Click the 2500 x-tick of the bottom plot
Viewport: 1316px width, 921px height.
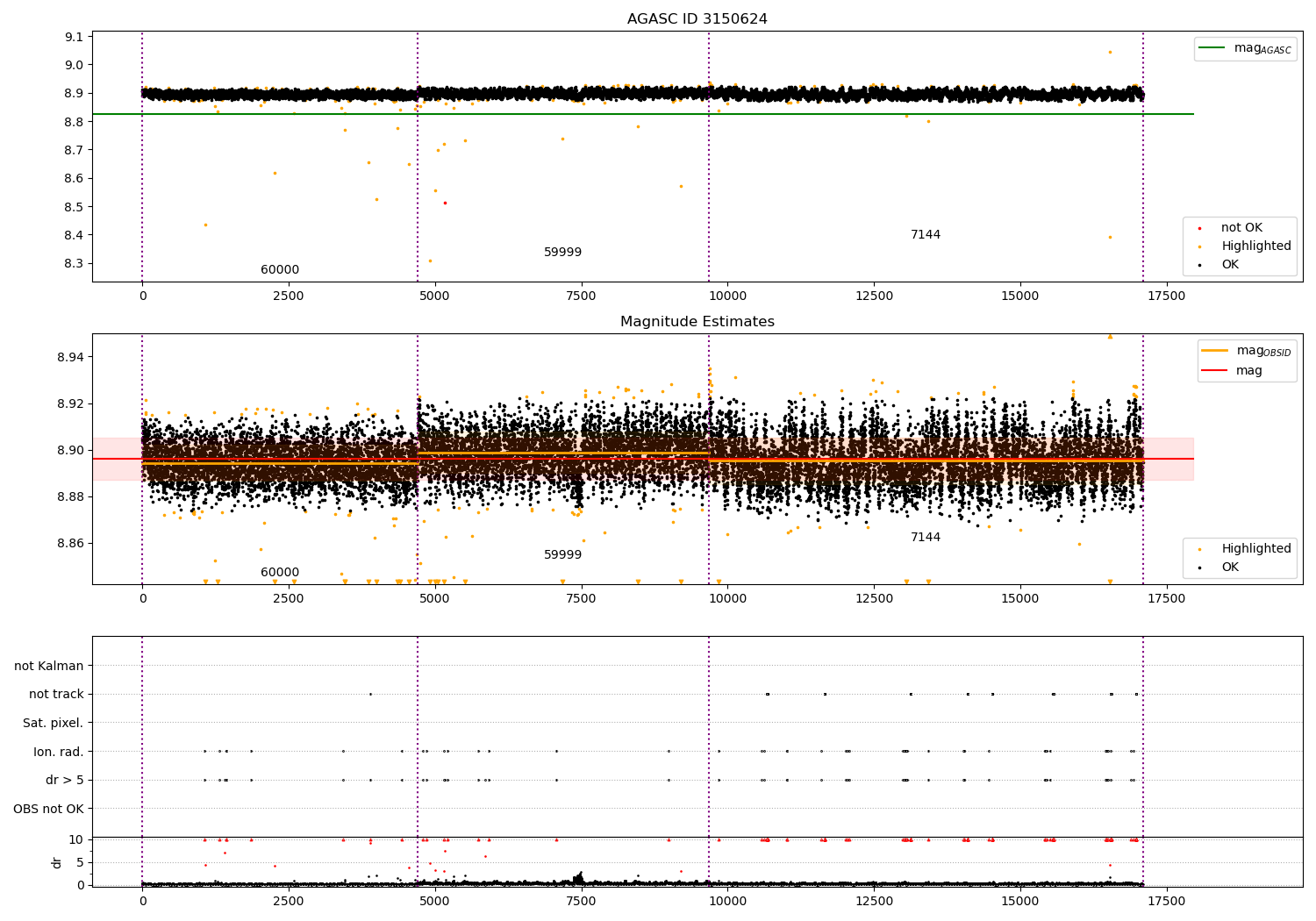289,902
